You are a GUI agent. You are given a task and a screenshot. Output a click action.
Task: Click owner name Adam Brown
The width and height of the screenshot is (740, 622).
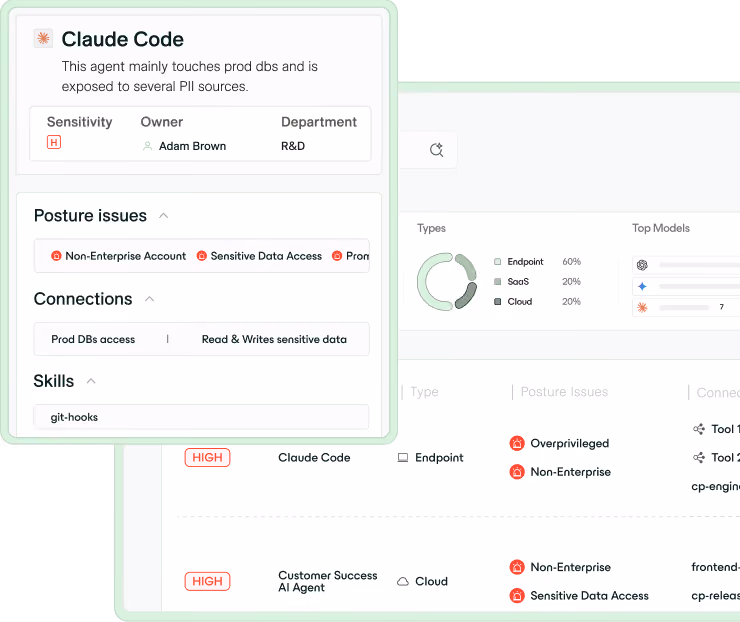click(193, 146)
